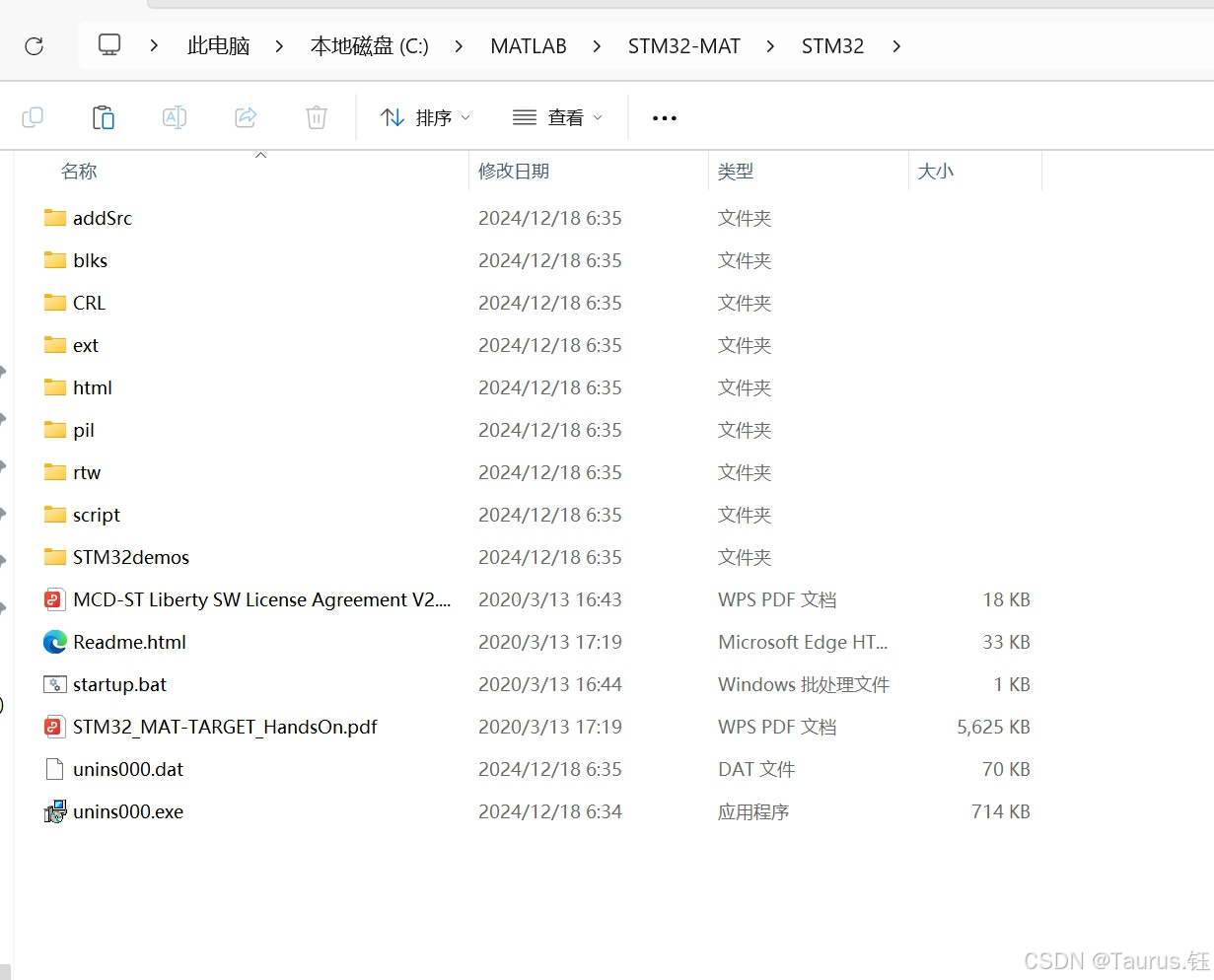Click the copy icon in toolbar
The width and height of the screenshot is (1214, 980).
(33, 117)
